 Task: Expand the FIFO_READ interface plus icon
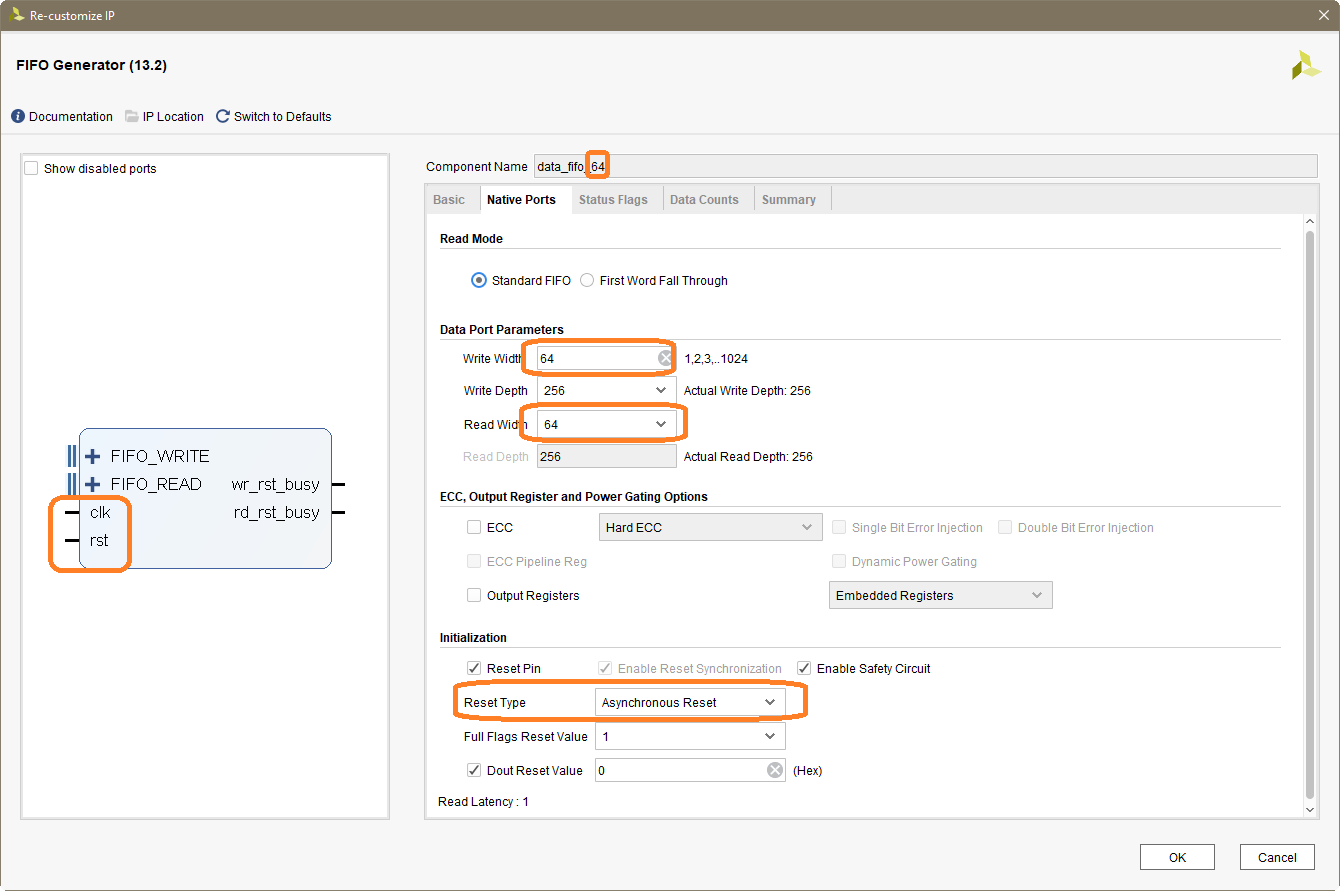(92, 483)
